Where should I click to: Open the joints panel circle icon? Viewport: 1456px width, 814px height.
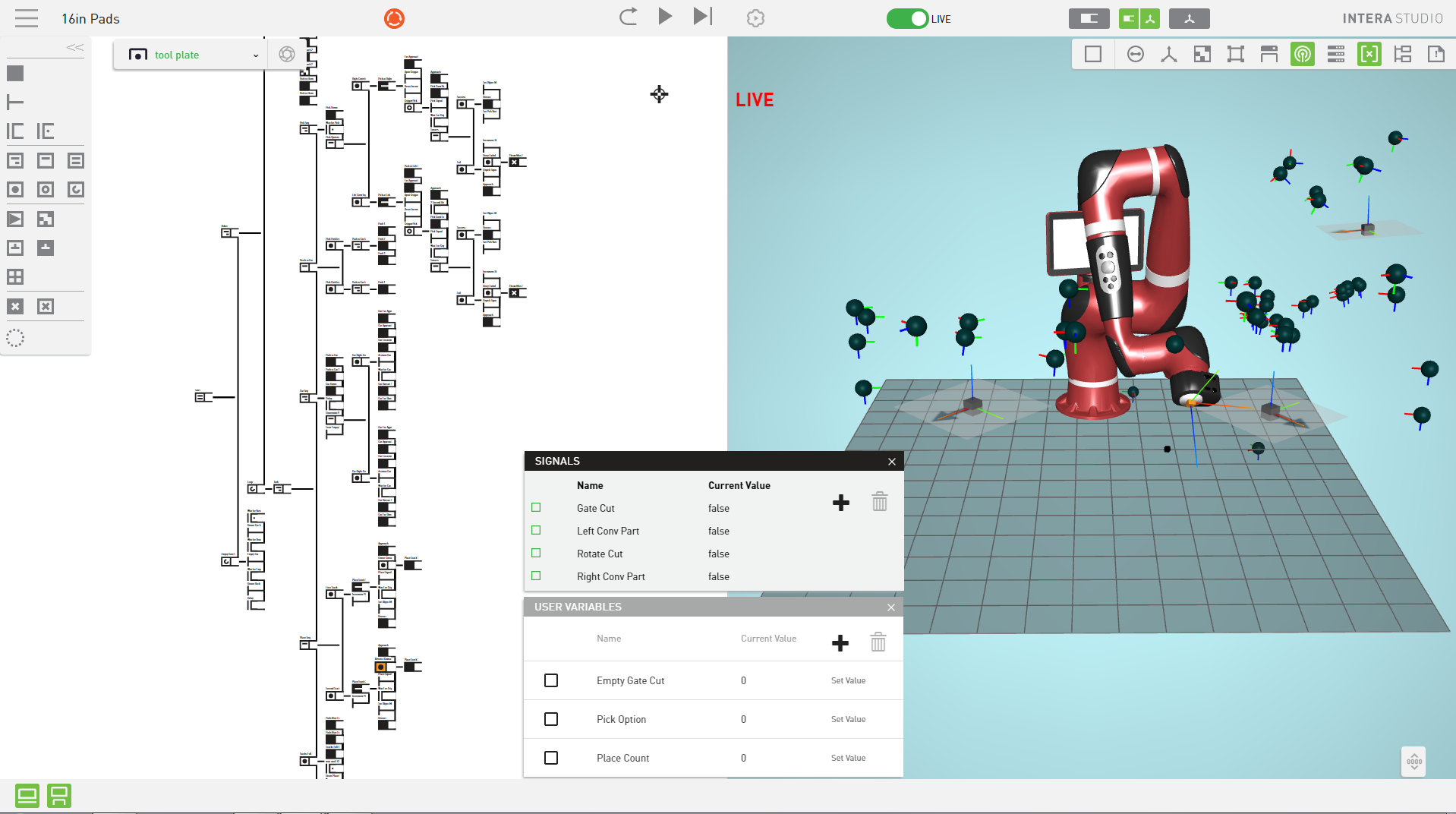(1136, 54)
